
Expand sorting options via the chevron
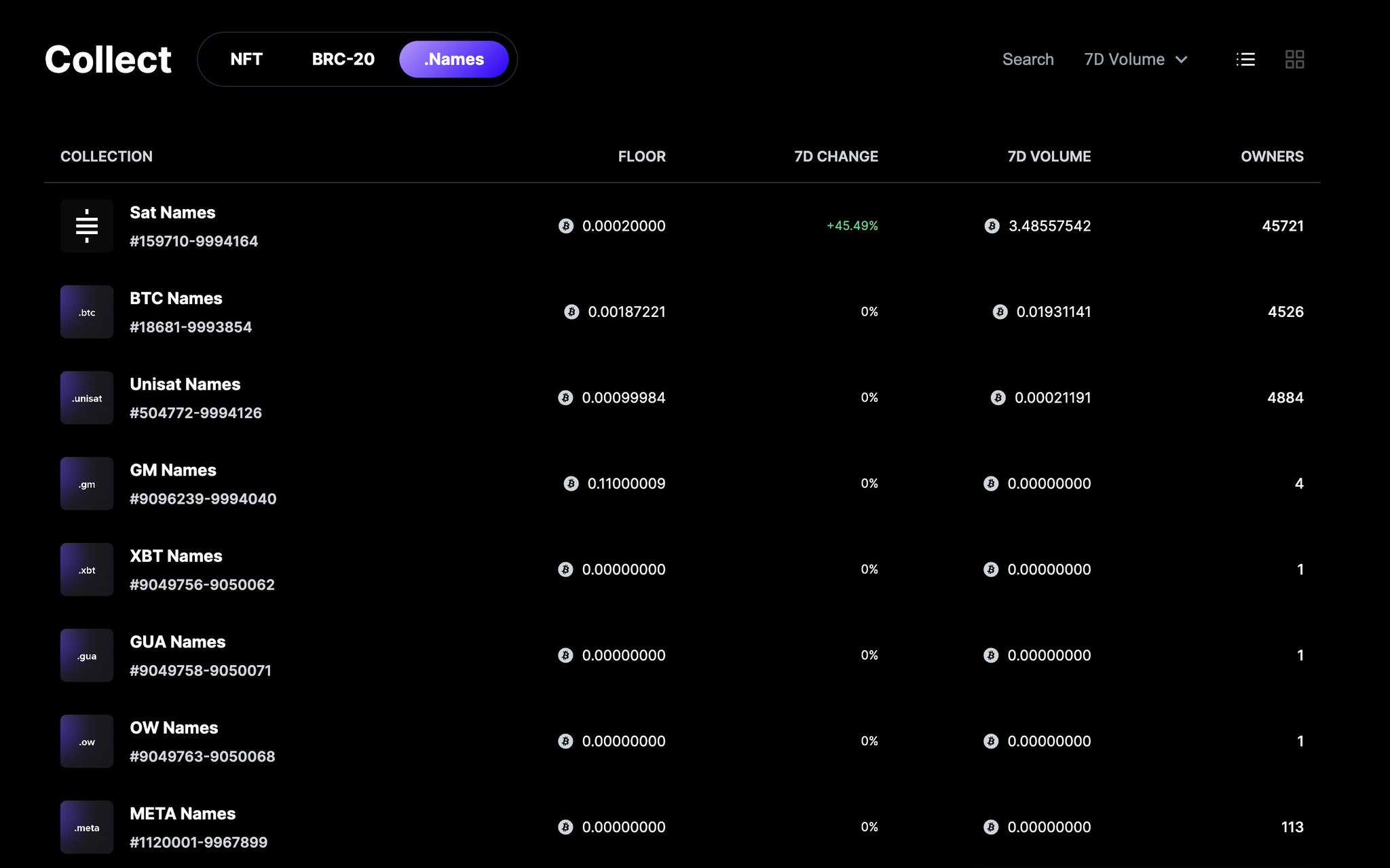tap(1181, 59)
